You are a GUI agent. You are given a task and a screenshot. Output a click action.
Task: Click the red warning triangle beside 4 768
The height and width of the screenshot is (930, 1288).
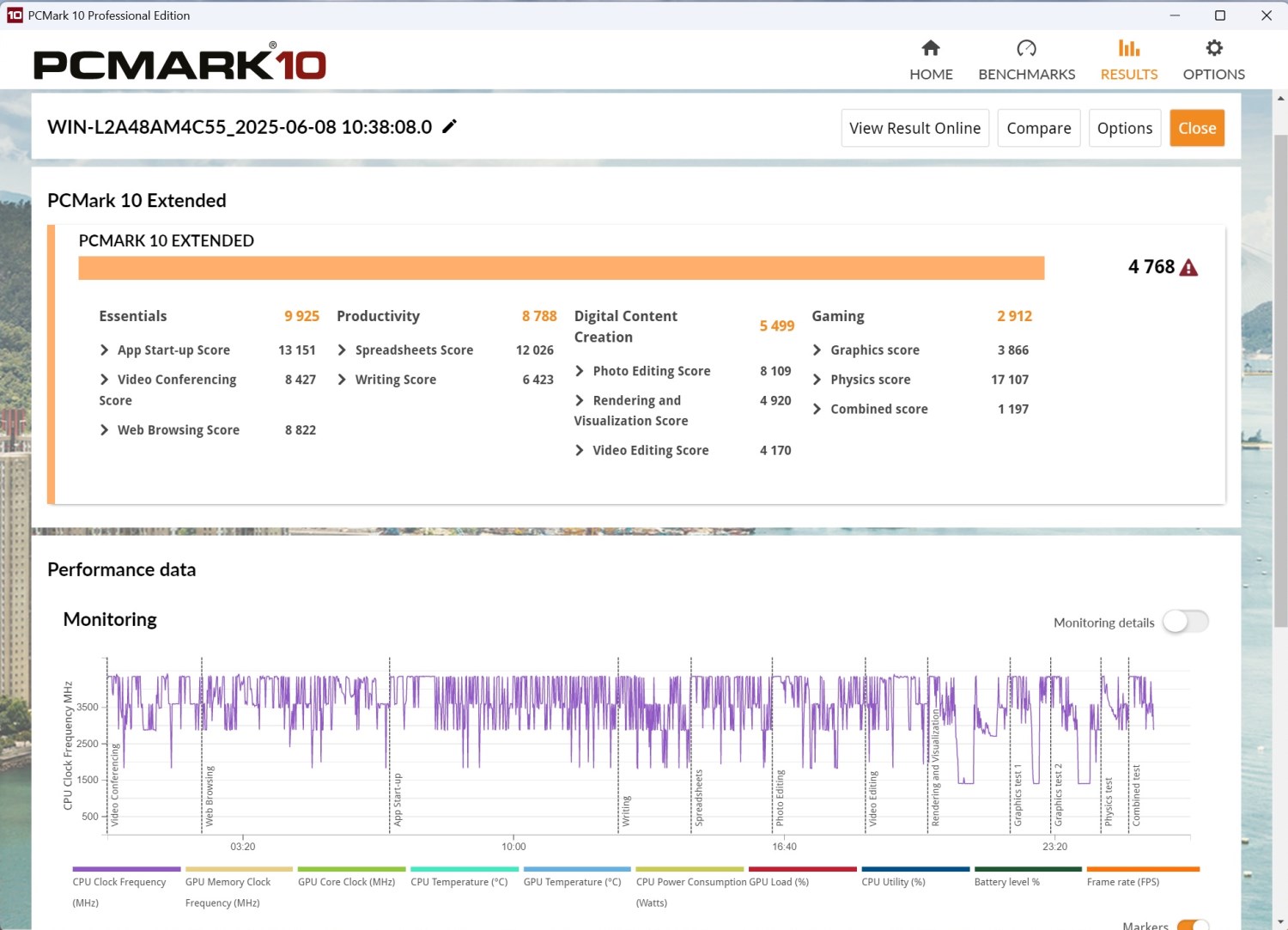click(x=1188, y=268)
